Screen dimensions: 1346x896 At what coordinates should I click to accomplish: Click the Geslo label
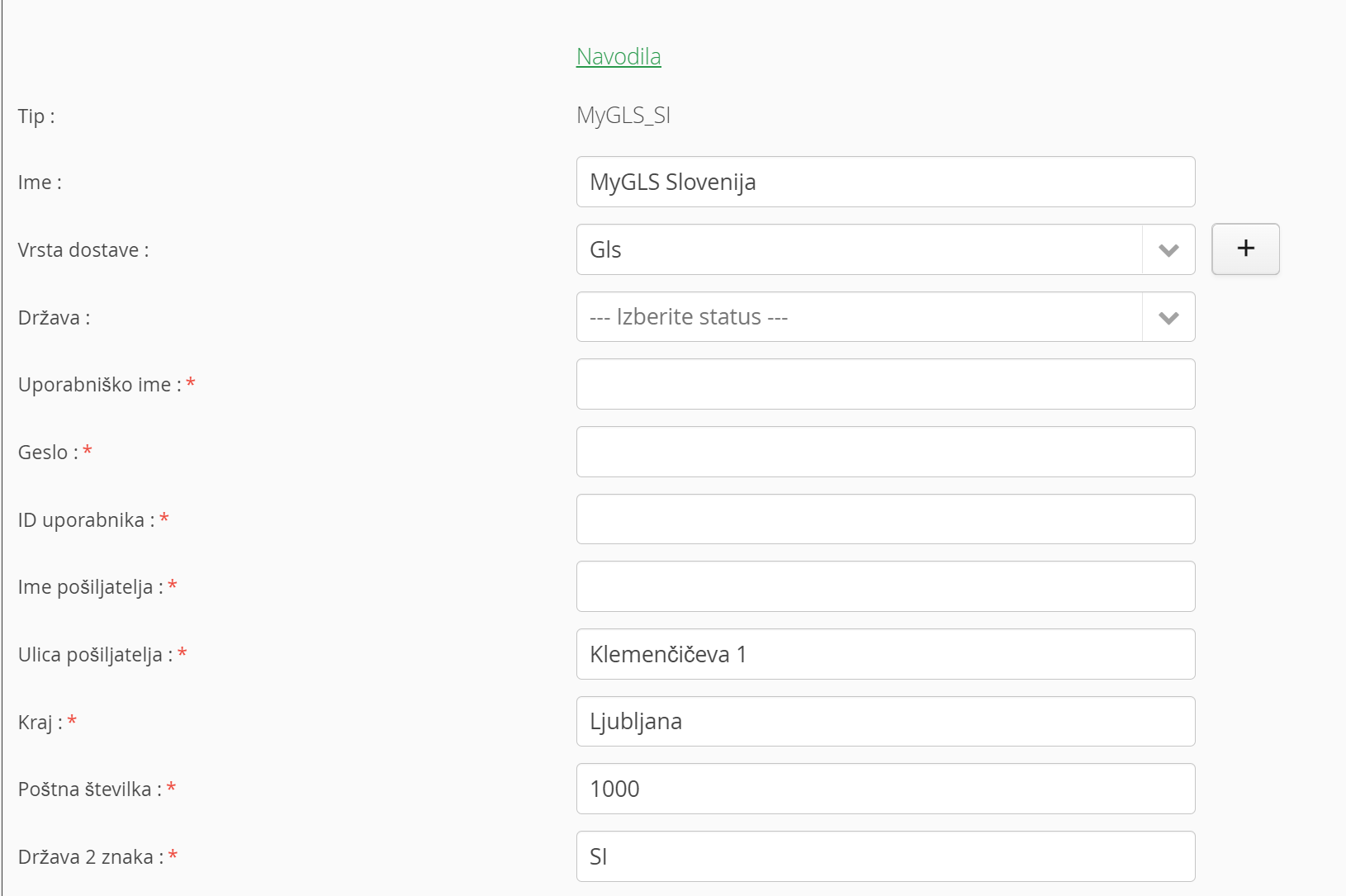tap(48, 453)
